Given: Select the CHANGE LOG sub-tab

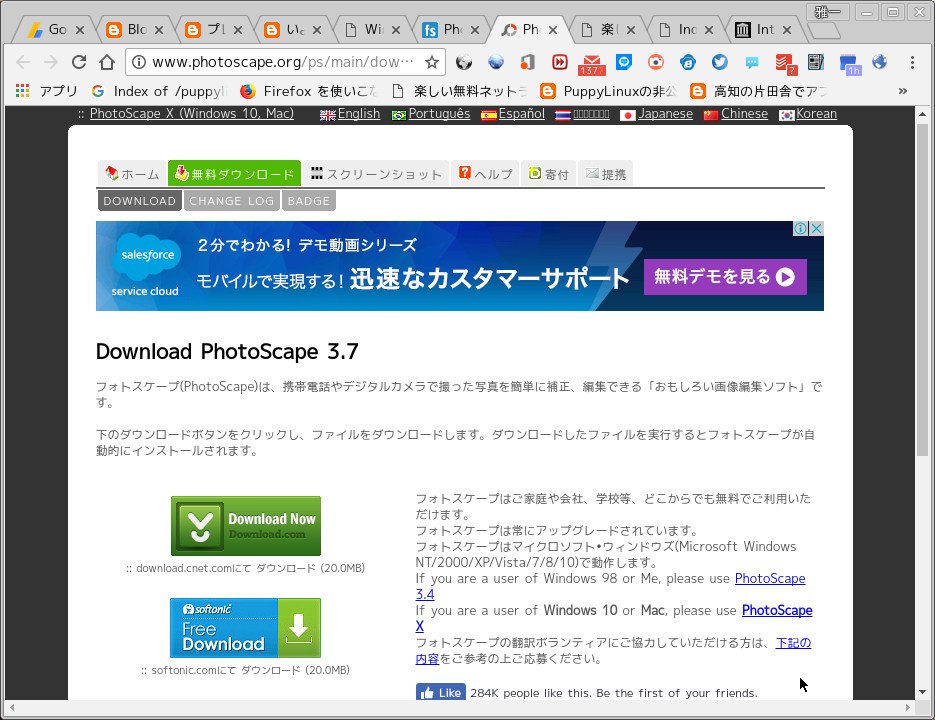Looking at the screenshot, I should coord(231,201).
